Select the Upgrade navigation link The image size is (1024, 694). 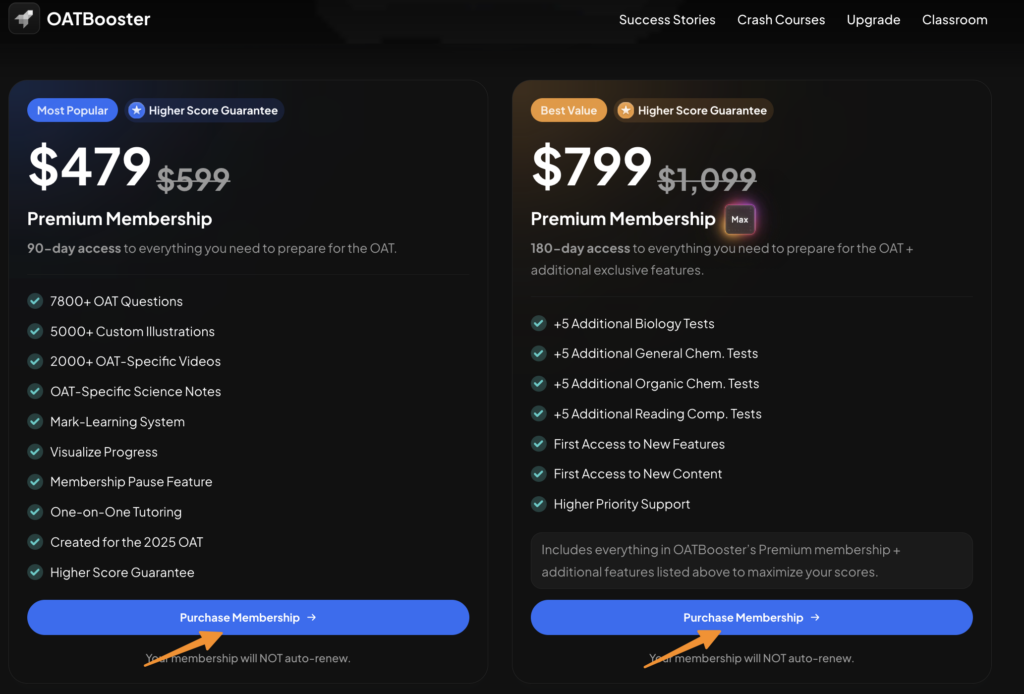(873, 20)
